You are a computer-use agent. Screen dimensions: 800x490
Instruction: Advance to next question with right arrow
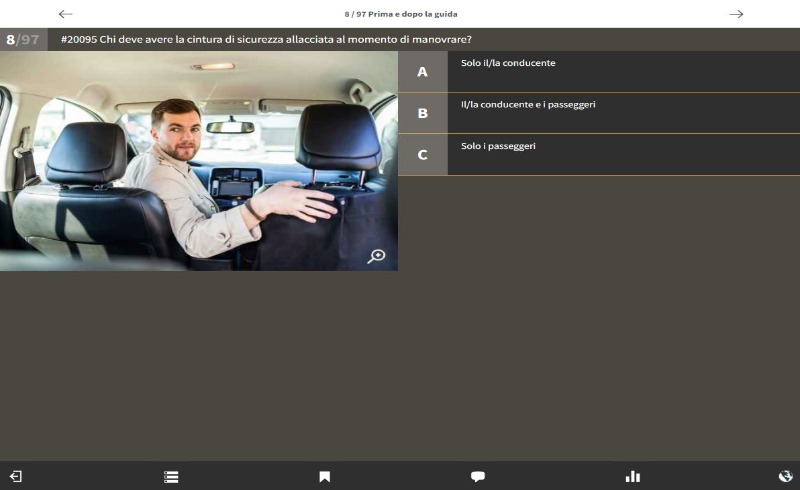pos(736,14)
